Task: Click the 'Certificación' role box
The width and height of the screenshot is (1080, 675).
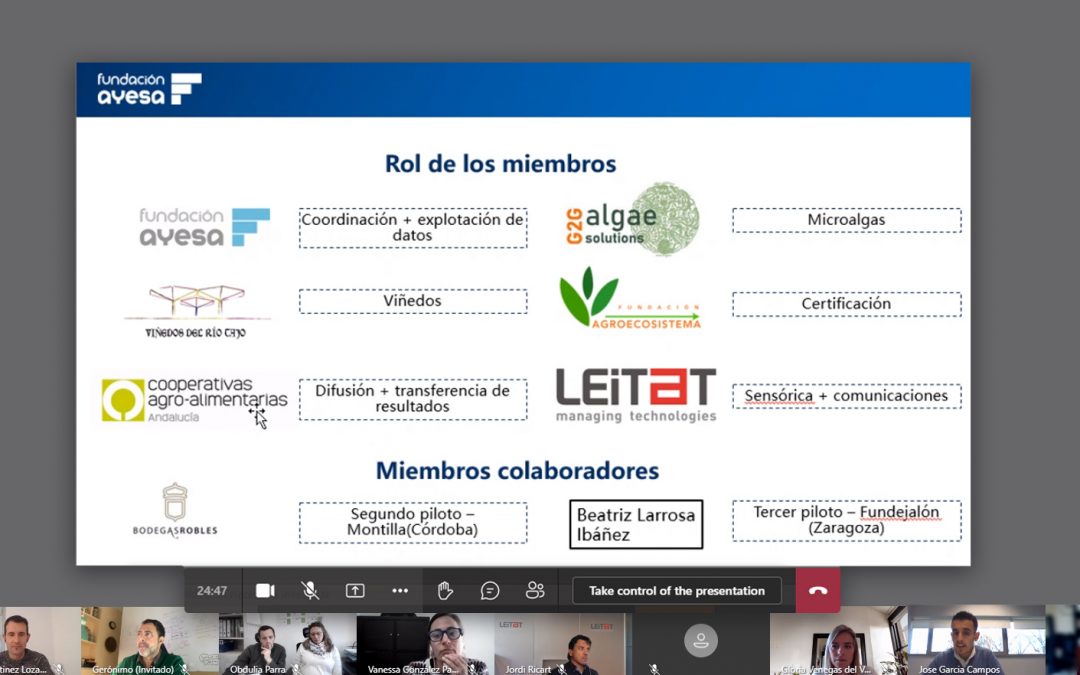Action: point(847,304)
